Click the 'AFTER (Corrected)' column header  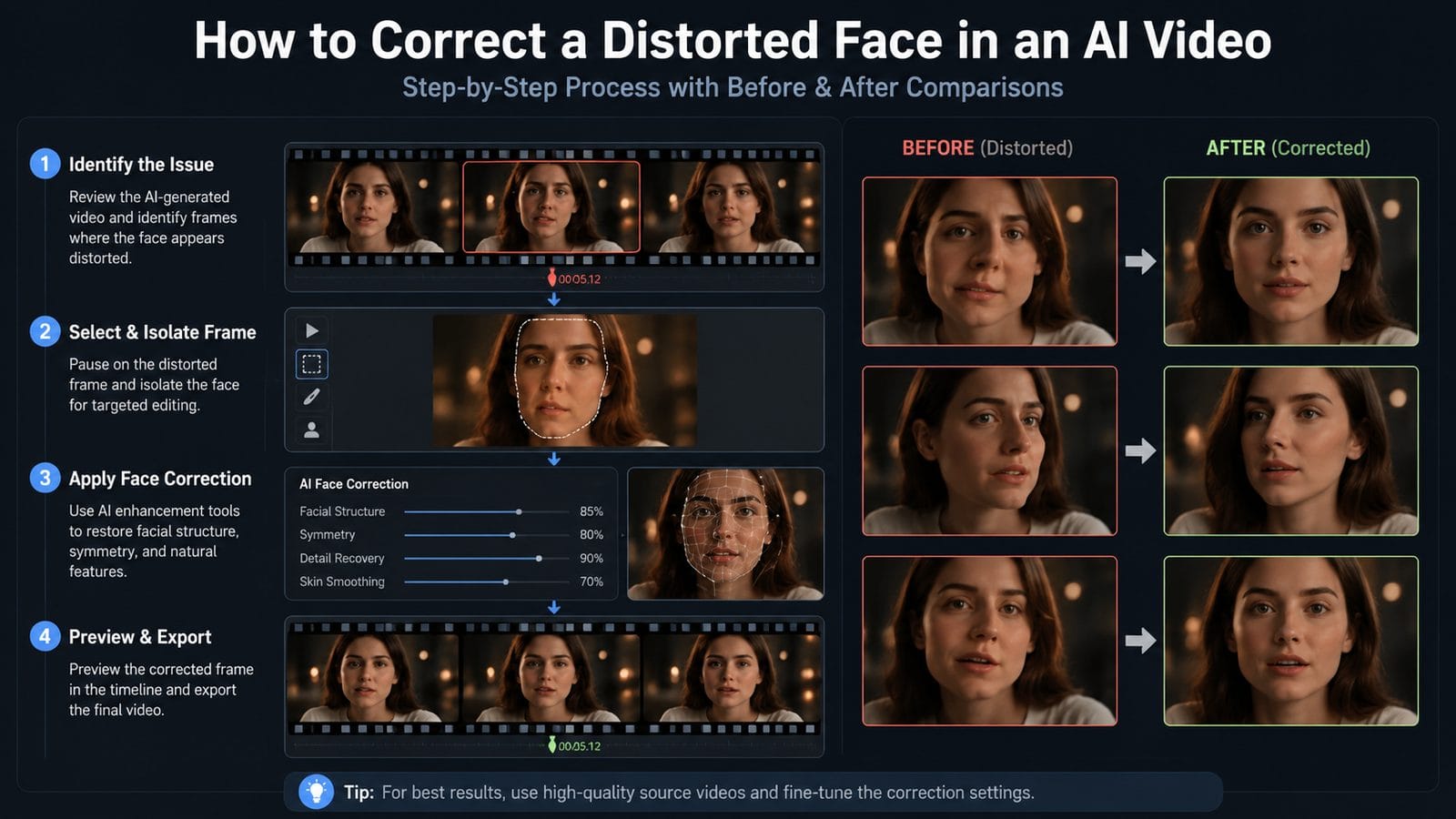[x=1288, y=147]
